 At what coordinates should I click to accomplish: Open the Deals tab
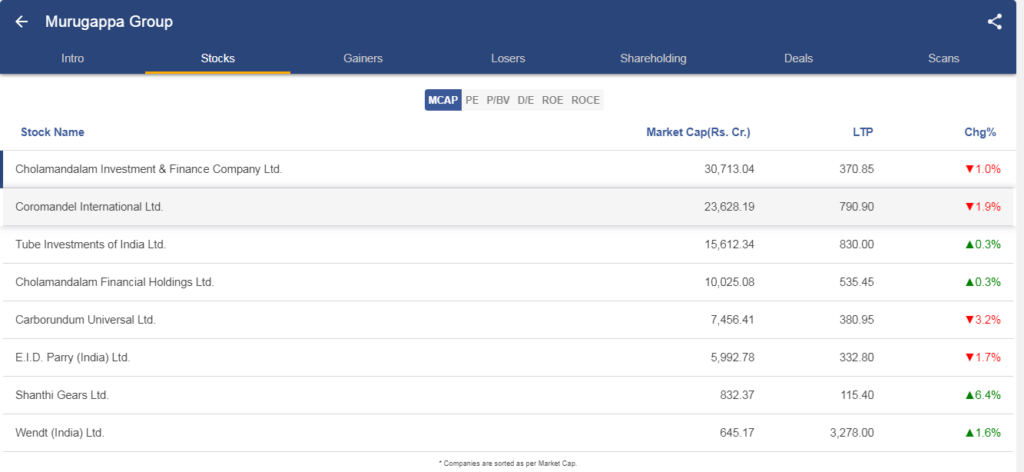pyautogui.click(x=799, y=58)
